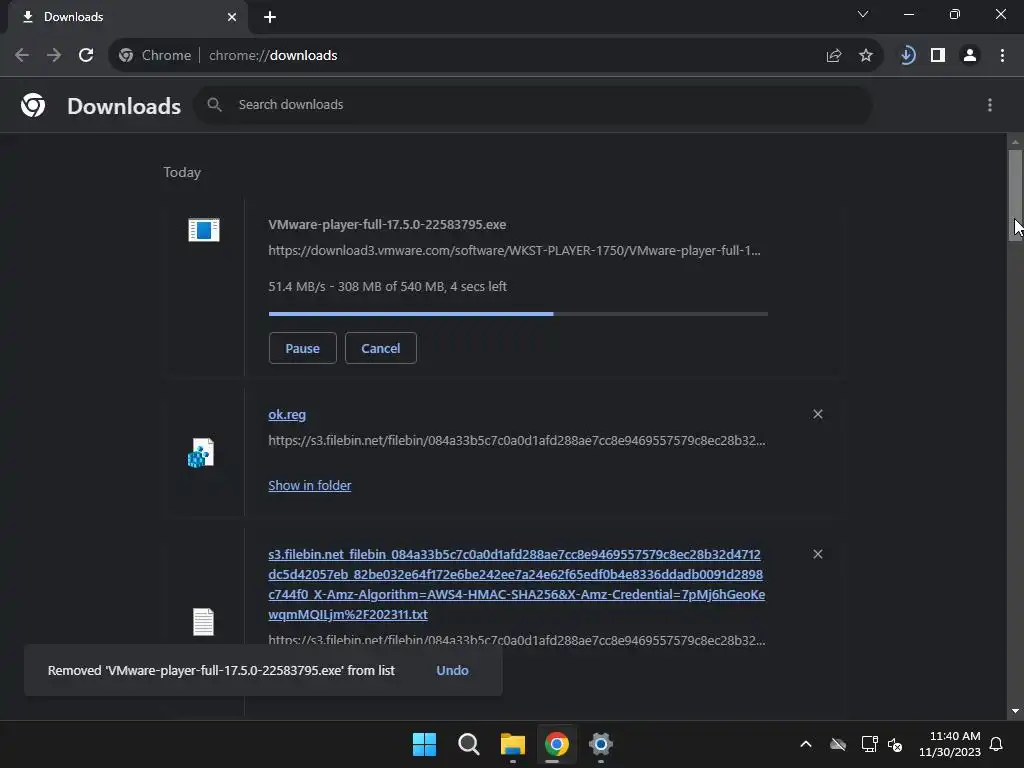Image resolution: width=1024 pixels, height=768 pixels.
Task: Click the Chrome logo beside Downloads heading
Action: (33, 105)
